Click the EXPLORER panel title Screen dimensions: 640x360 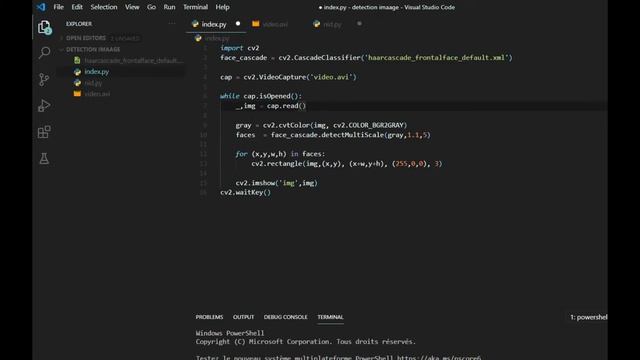tap(79, 24)
